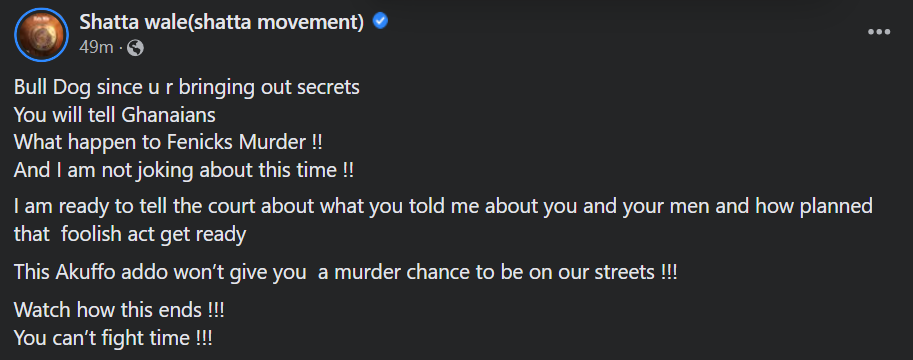Open the post options three-dot menu
The width and height of the screenshot is (913, 360).
coord(879,32)
